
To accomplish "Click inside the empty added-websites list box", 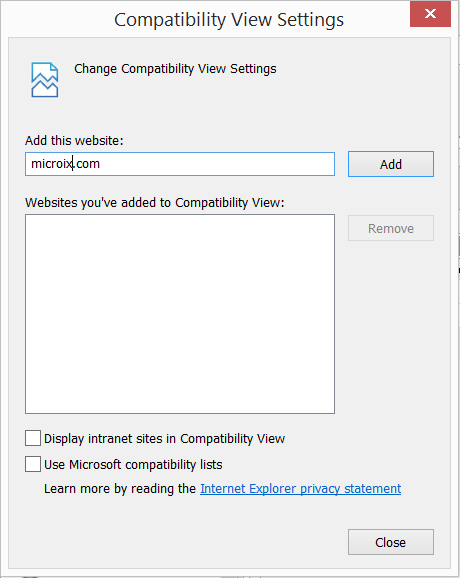I will [x=180, y=314].
